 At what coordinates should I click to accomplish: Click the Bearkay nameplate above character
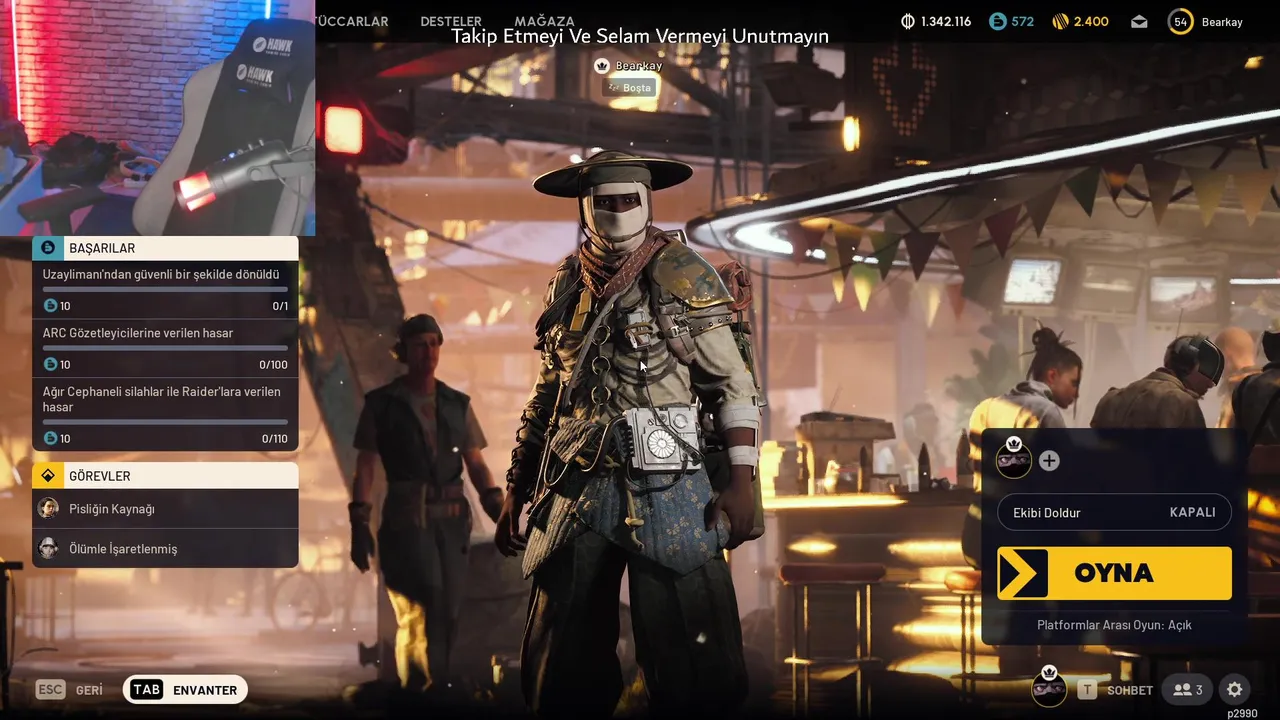[638, 66]
